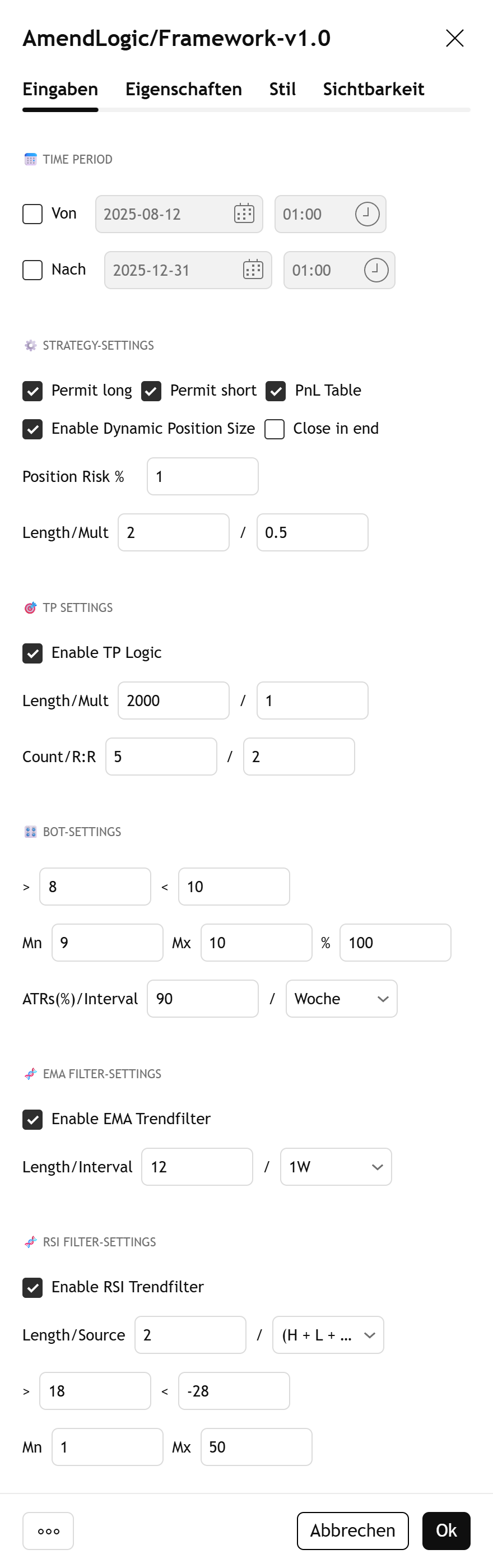The image size is (493, 1568).
Task: Open calendar picker for Von date
Action: coord(244,214)
